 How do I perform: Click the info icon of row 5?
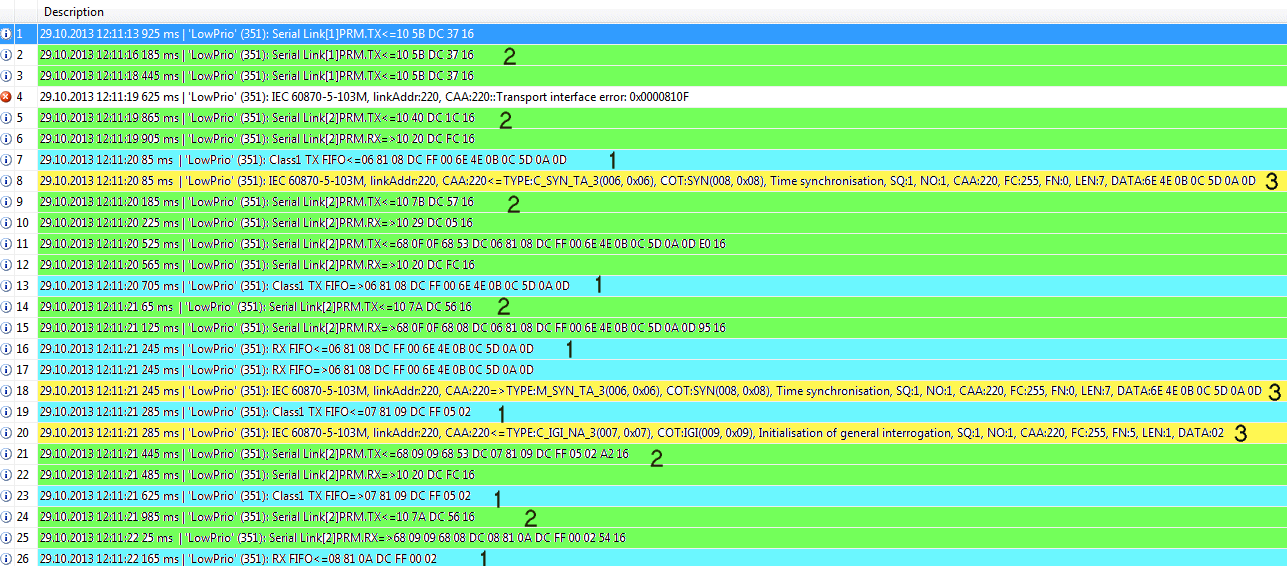tap(7, 118)
